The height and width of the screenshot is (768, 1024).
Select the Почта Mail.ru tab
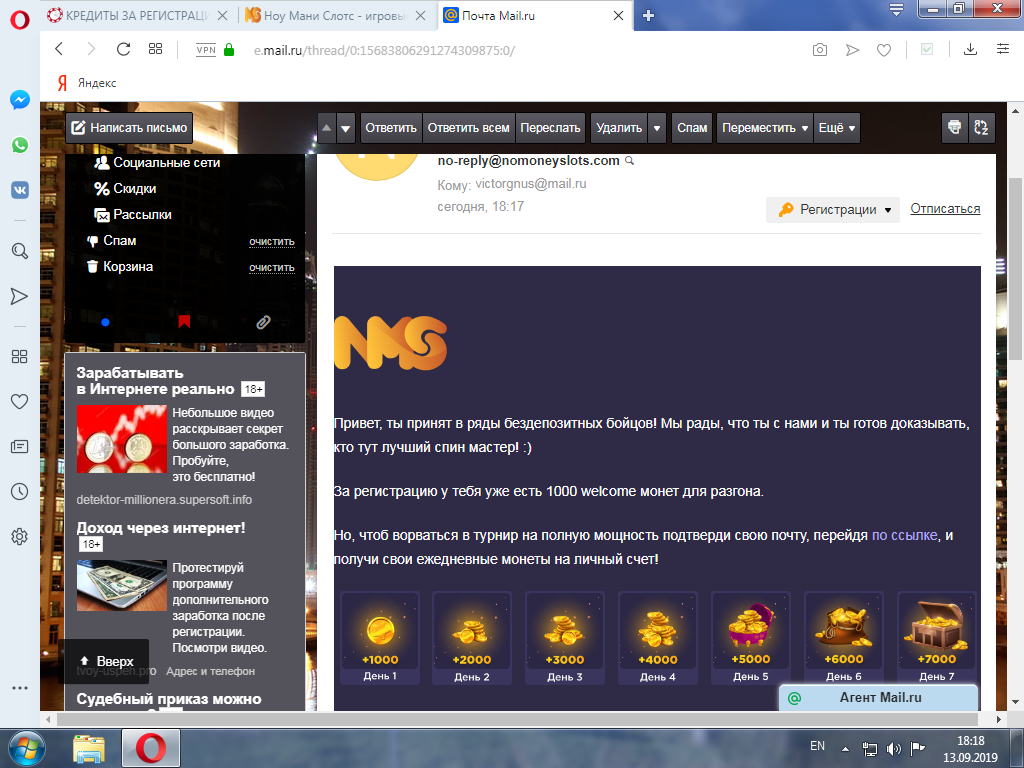(x=534, y=16)
